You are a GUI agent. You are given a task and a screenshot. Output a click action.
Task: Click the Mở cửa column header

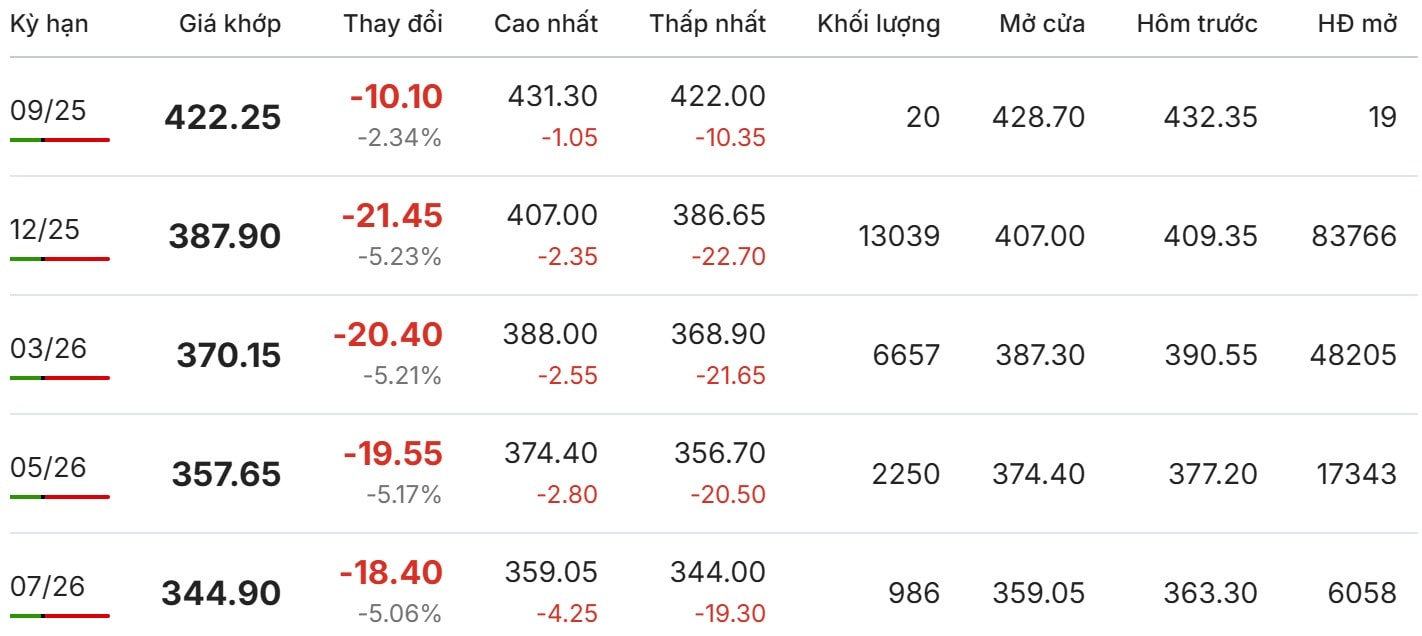1042,24
